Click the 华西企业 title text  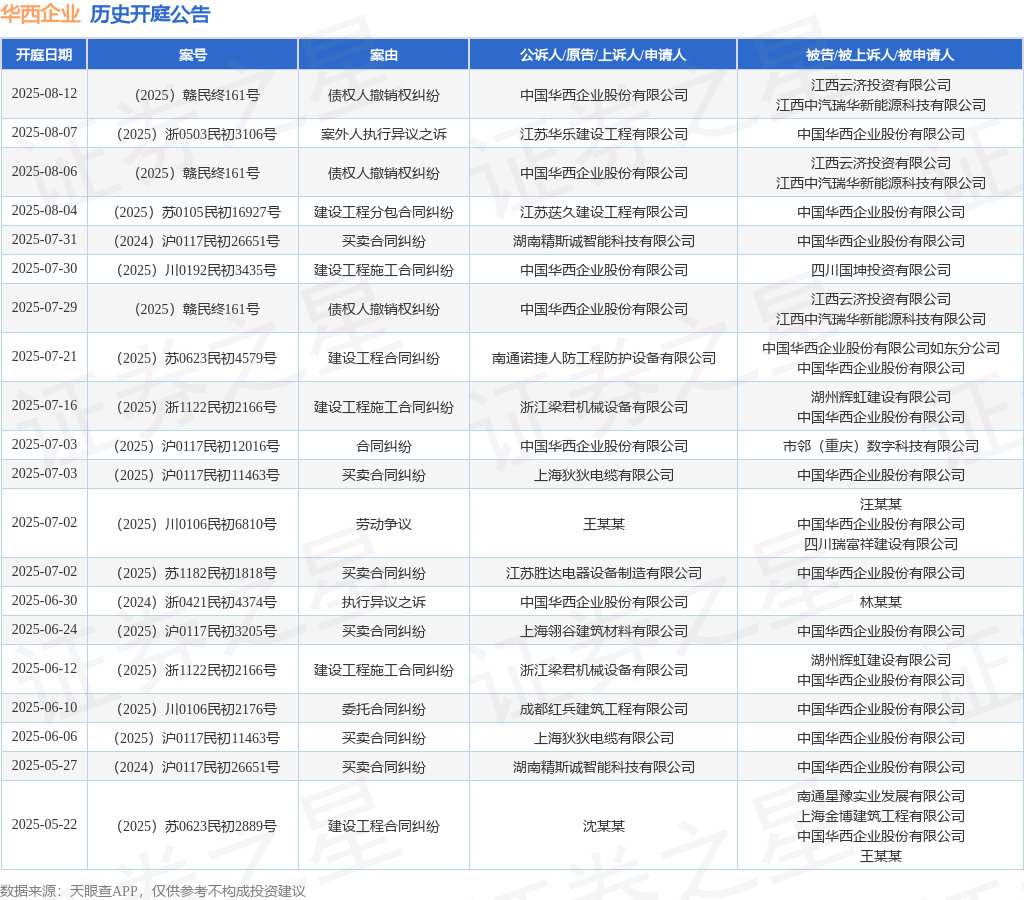(40, 14)
